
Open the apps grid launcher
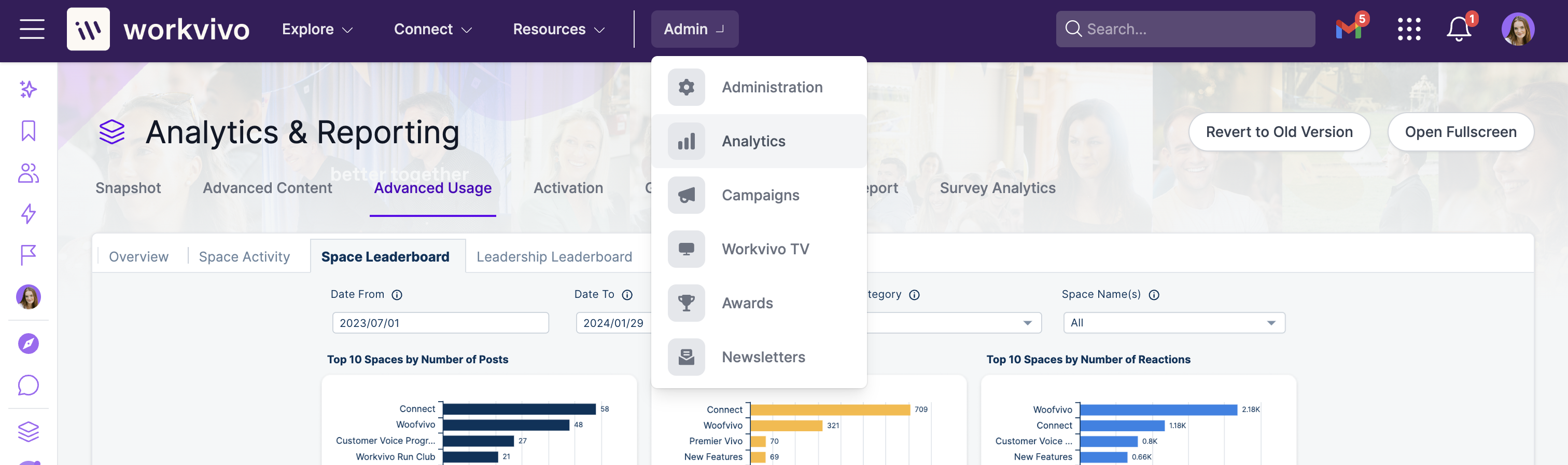pos(1408,29)
